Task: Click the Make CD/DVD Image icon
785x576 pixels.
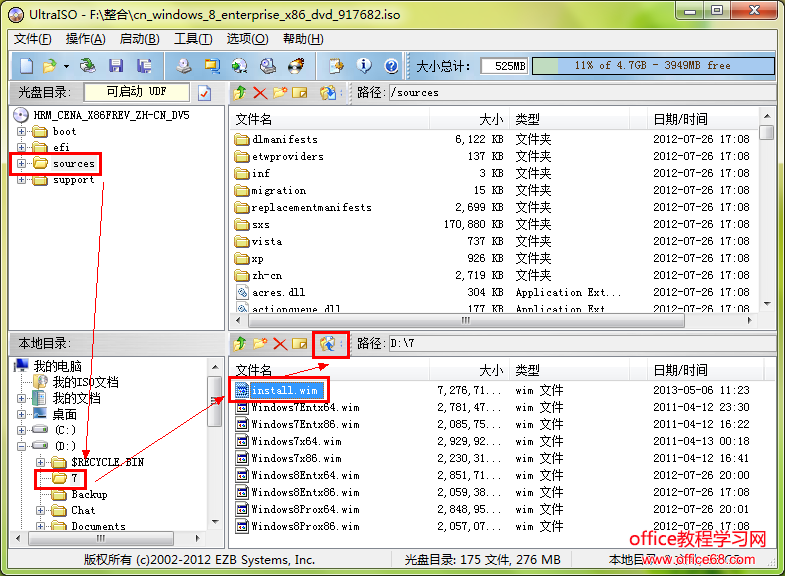Action: 184,66
